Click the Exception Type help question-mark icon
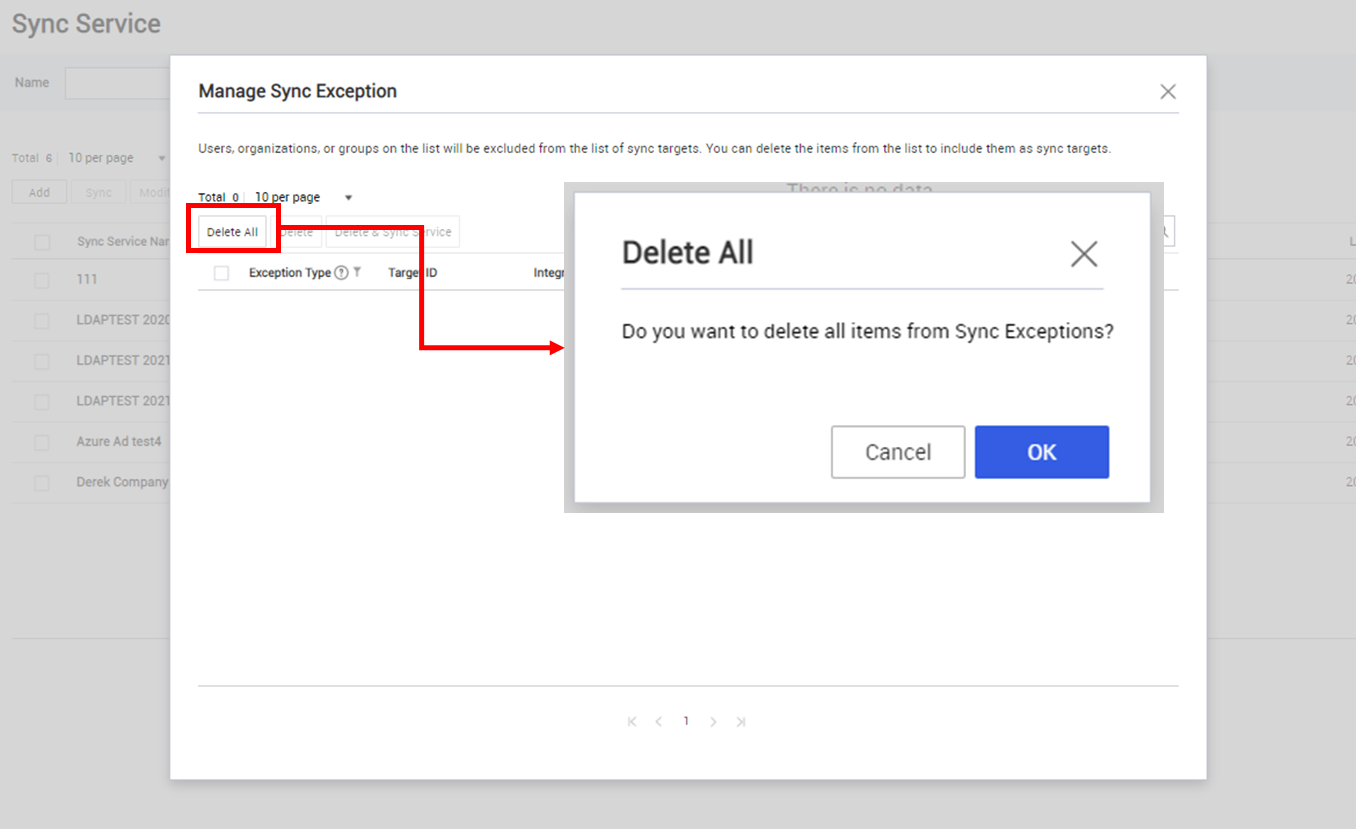This screenshot has height=829, width=1356. pyautogui.click(x=341, y=273)
